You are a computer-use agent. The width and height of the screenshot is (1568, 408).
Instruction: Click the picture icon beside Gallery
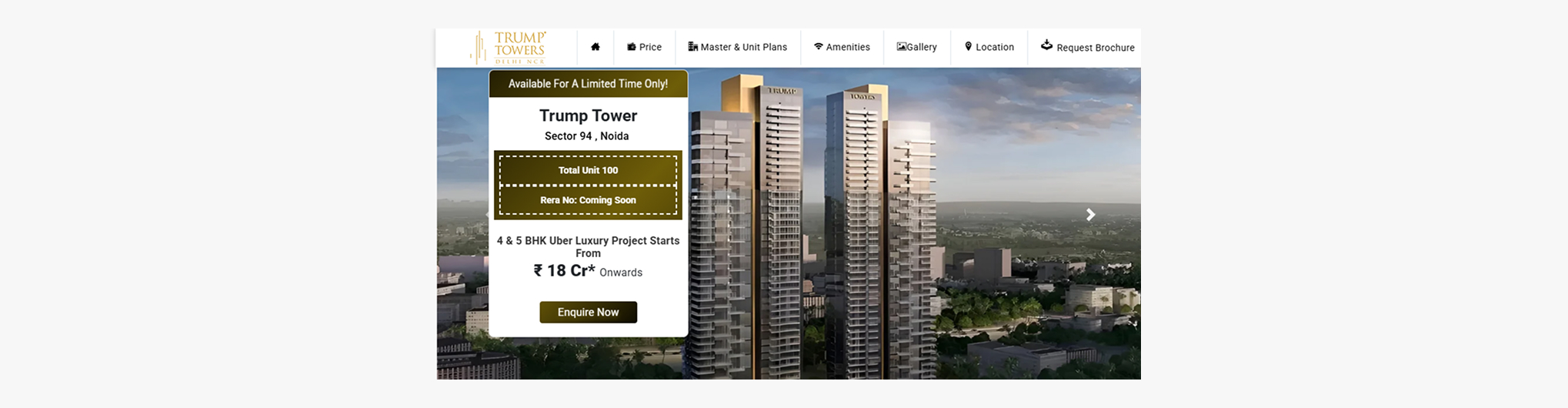tap(902, 47)
